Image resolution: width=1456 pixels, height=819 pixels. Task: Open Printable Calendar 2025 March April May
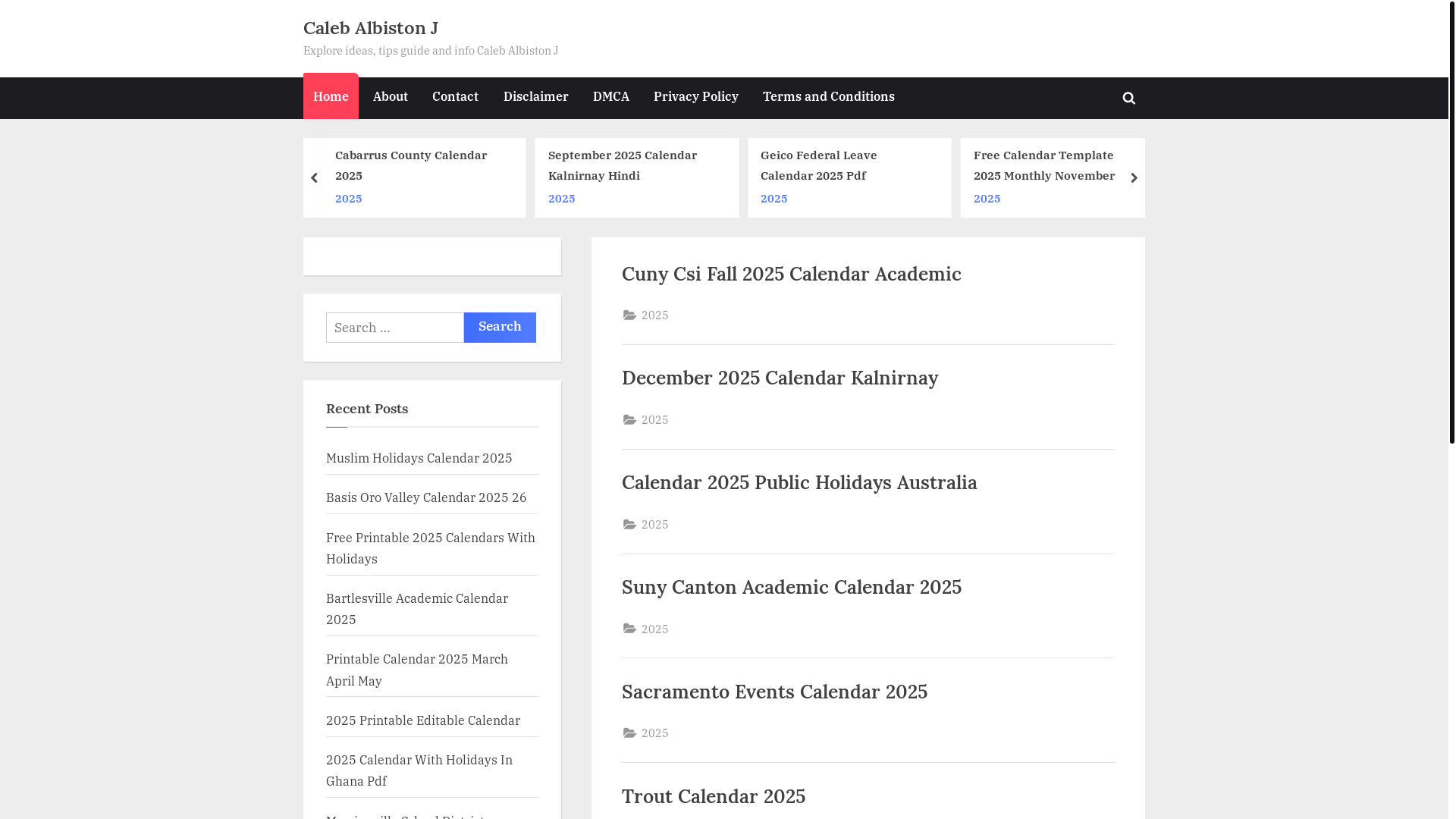[x=417, y=670]
